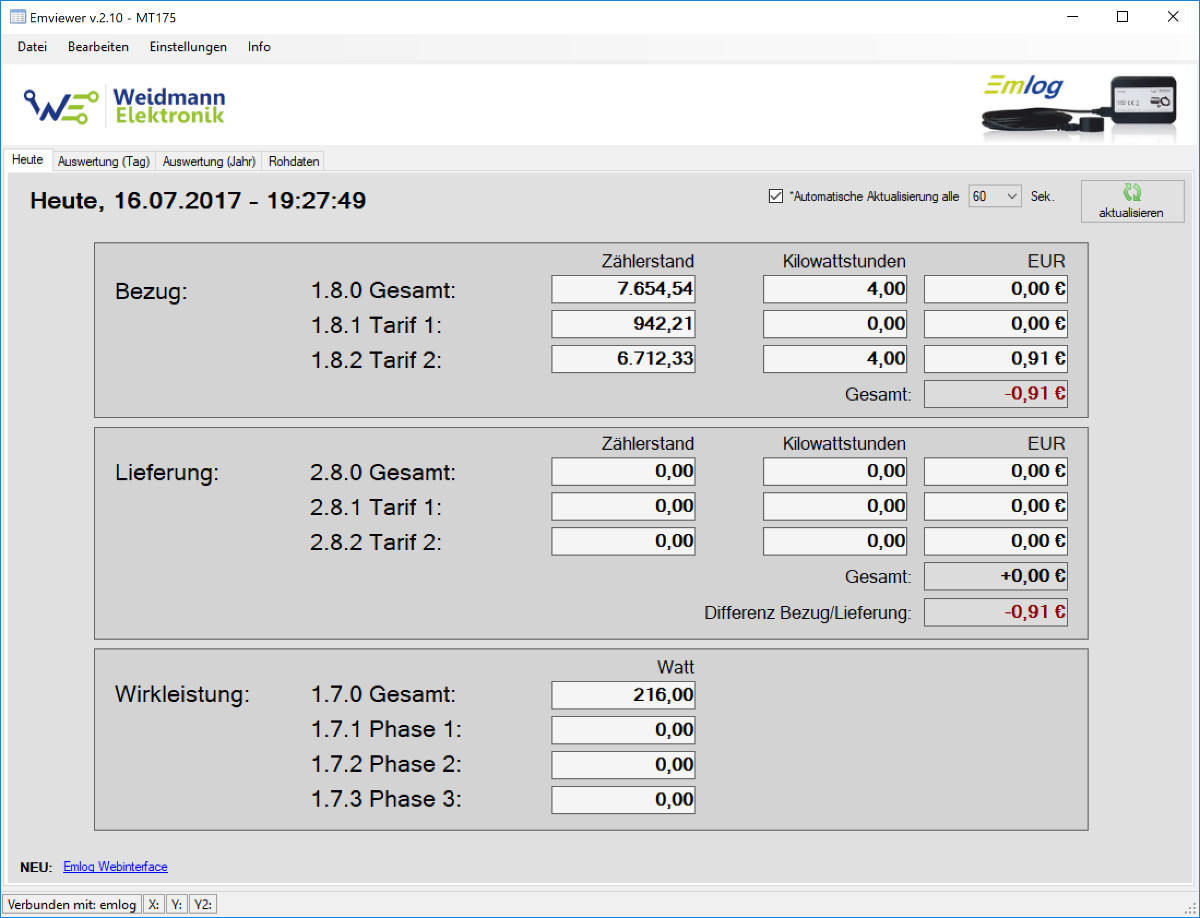Switch to the Auswertung (Jahr) tab
Viewport: 1200px width, 918px height.
[209, 161]
